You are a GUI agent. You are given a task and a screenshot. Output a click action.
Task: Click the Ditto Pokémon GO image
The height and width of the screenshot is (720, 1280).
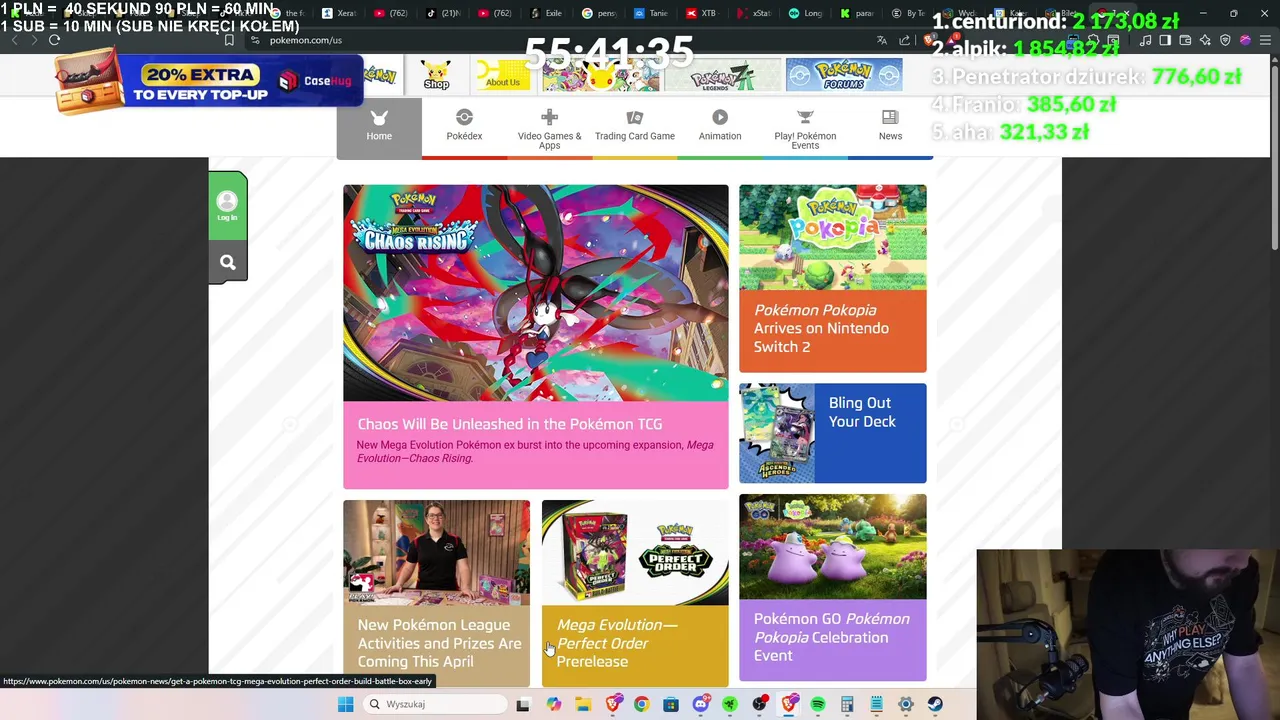tap(833, 546)
